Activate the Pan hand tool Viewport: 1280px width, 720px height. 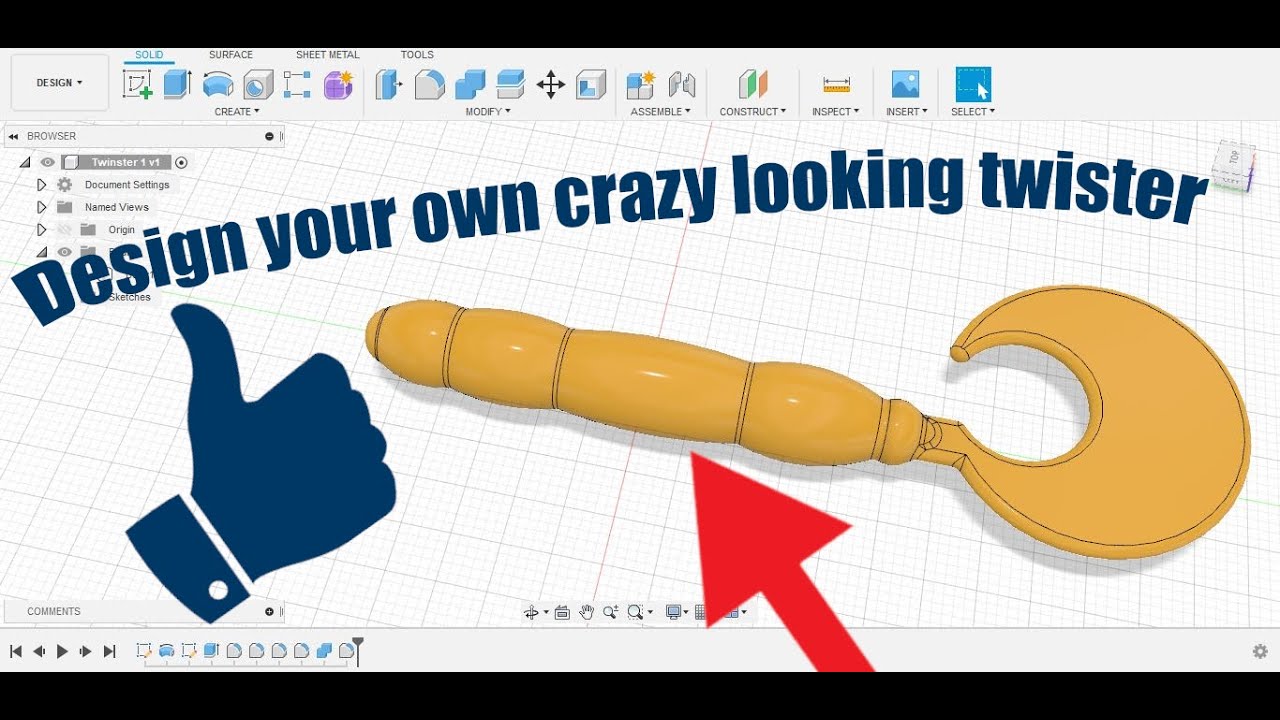(x=586, y=612)
